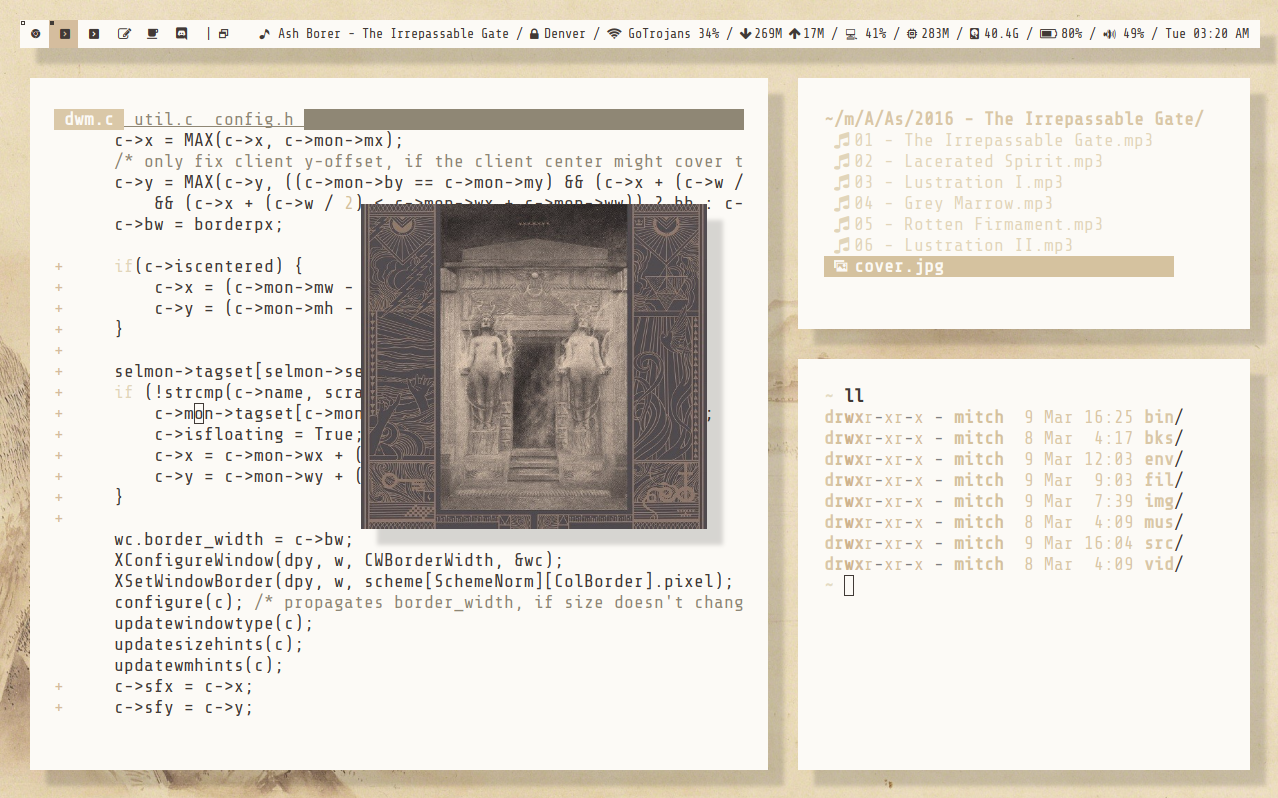Click the coffee cup icon in the top bar
Image resolution: width=1278 pixels, height=798 pixels.
(x=152, y=33)
